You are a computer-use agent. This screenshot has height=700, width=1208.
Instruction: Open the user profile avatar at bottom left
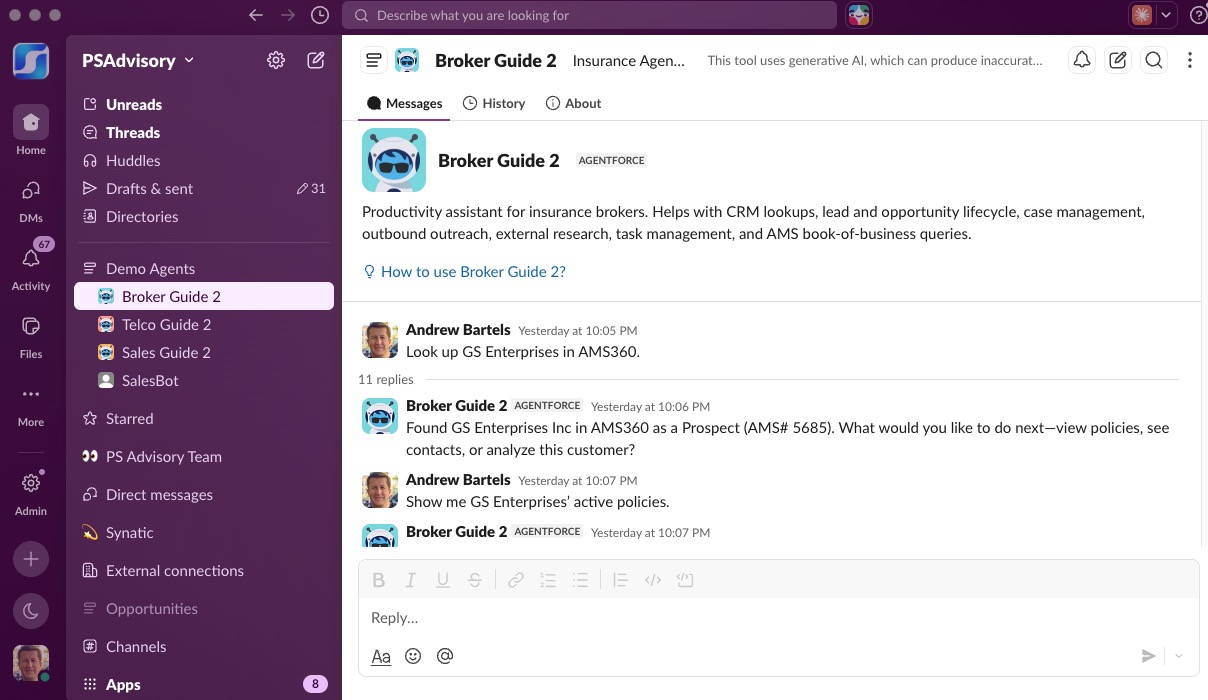pyautogui.click(x=31, y=663)
